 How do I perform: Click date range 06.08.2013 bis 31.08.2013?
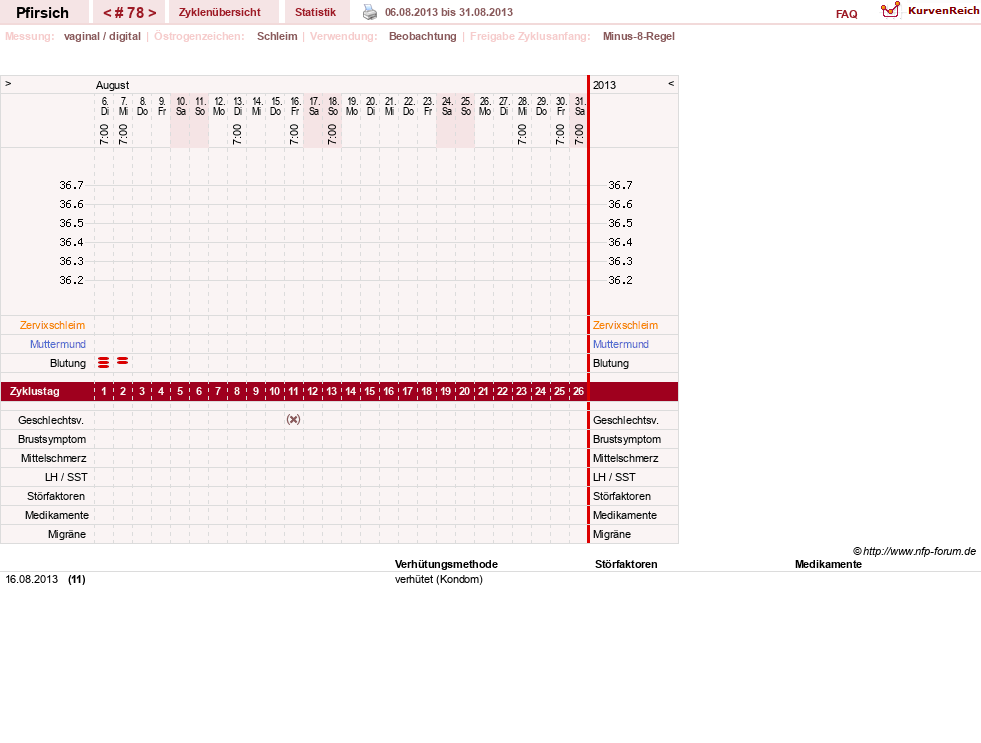449,12
